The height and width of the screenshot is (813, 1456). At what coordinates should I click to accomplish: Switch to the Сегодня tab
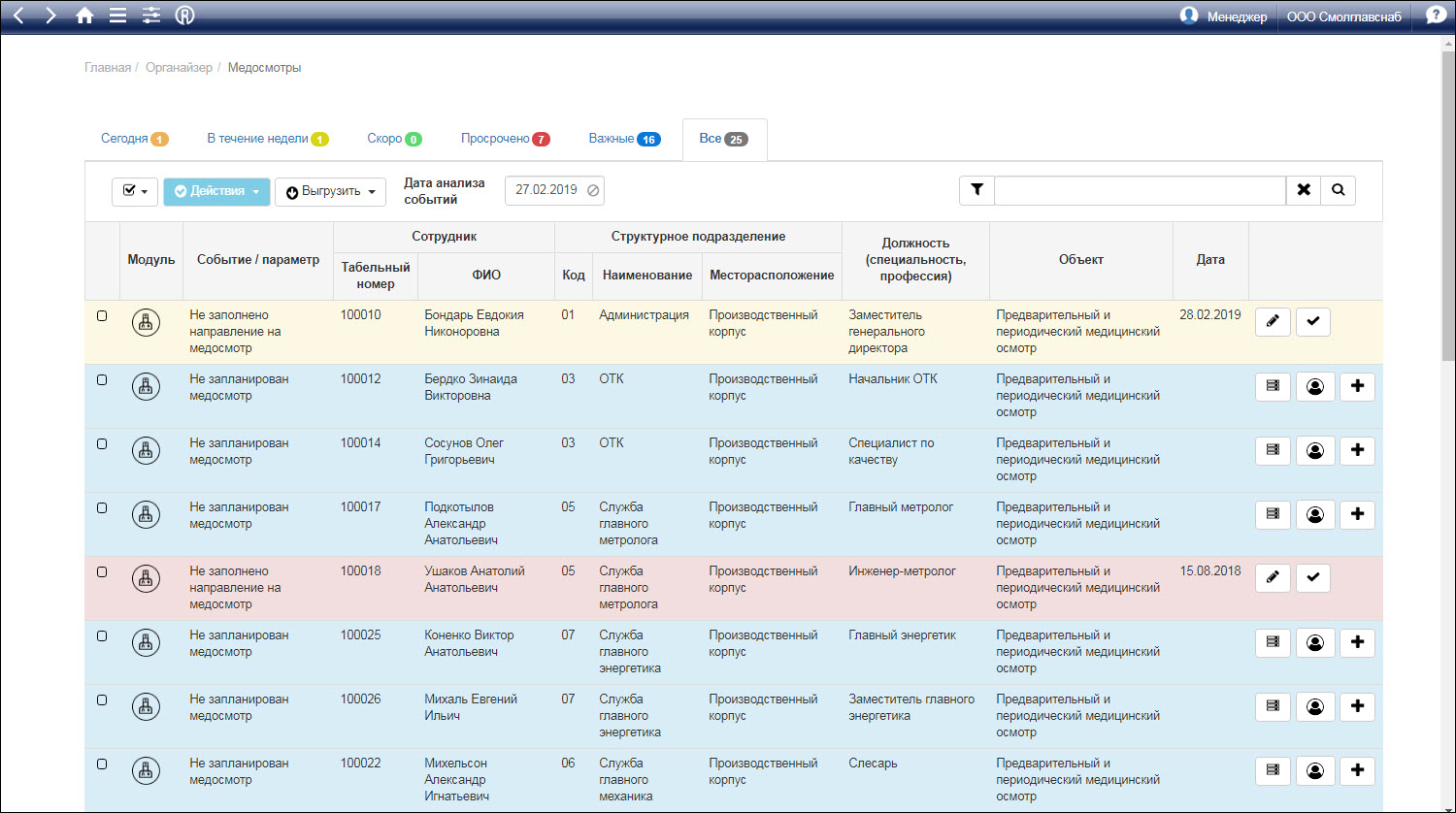tap(135, 139)
